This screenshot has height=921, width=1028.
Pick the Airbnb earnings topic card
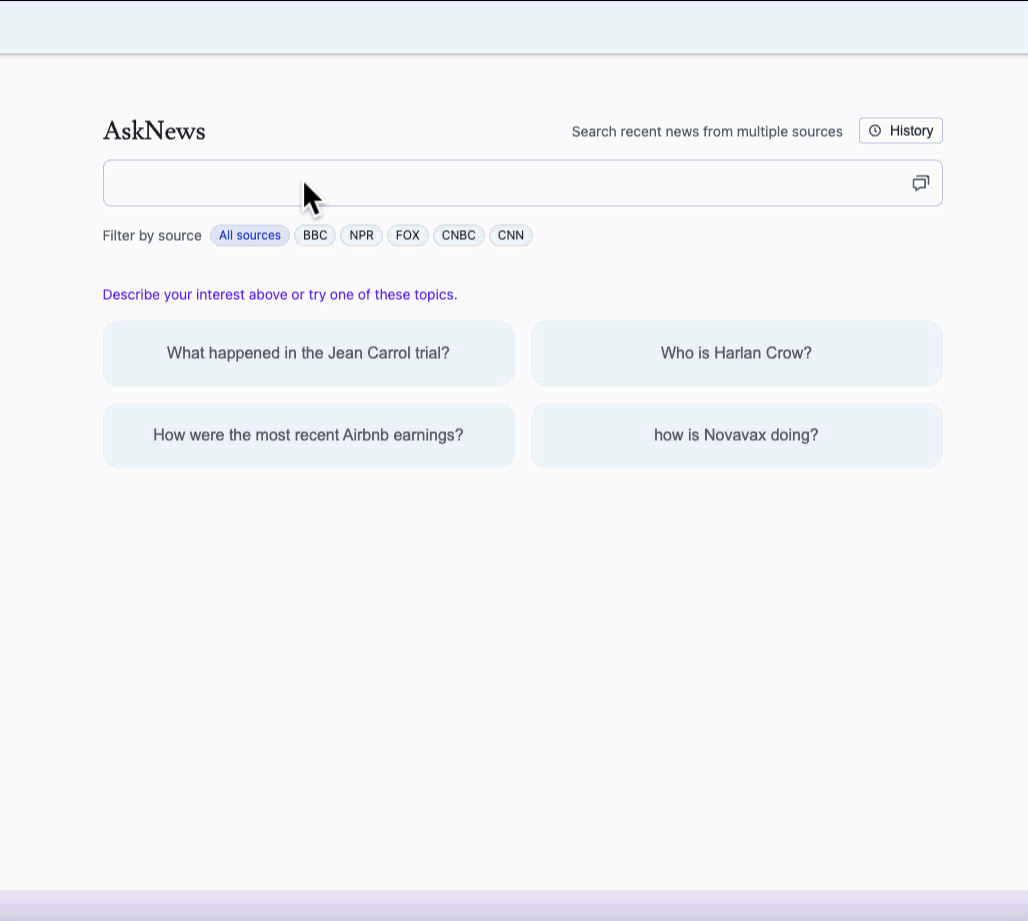308,435
